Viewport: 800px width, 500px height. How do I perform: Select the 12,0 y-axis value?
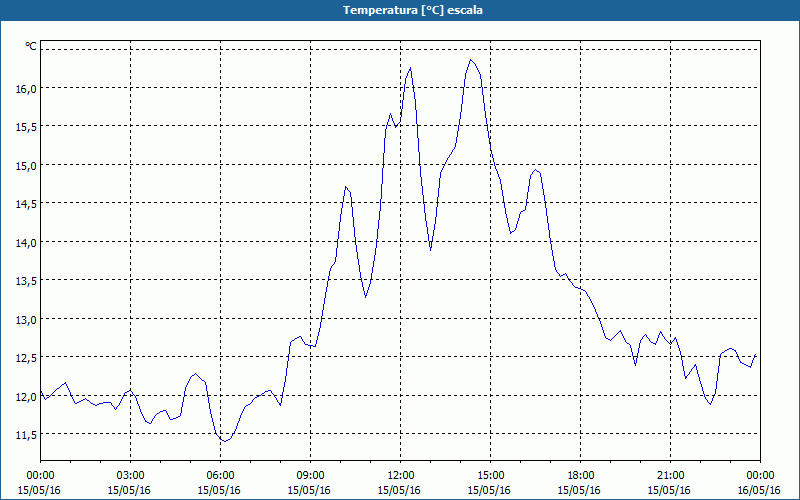26,397
